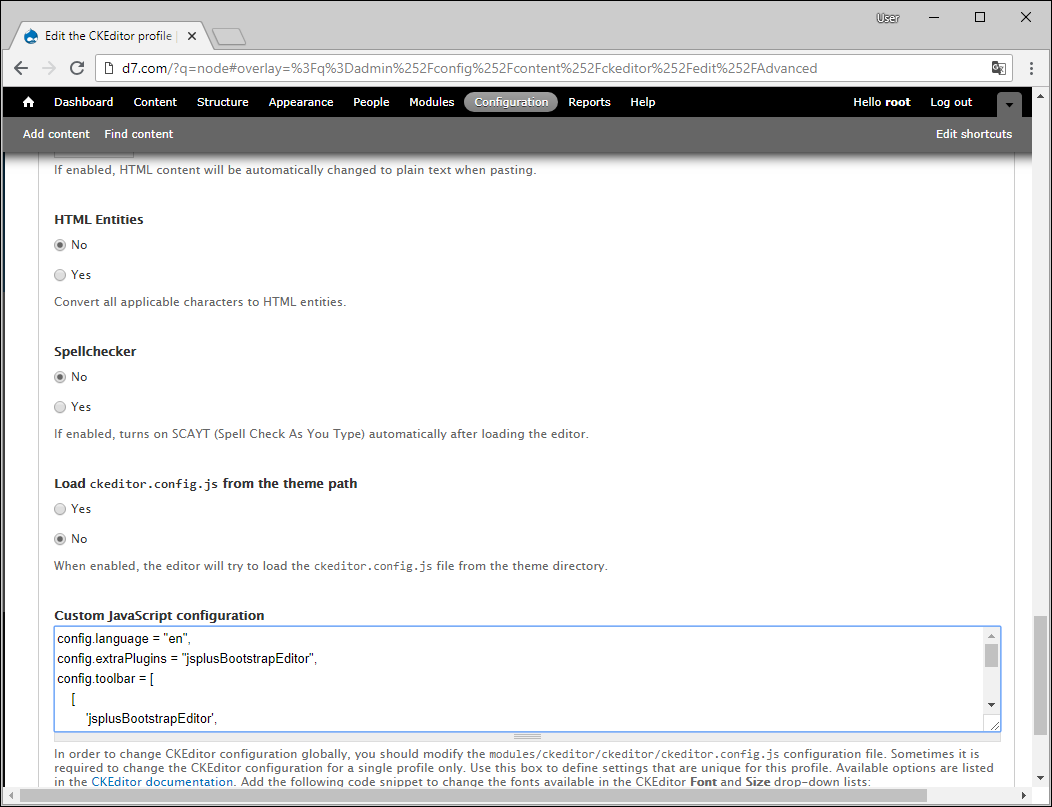The width and height of the screenshot is (1052, 807).
Task: Select Yes for Spellchecker
Action: click(60, 407)
